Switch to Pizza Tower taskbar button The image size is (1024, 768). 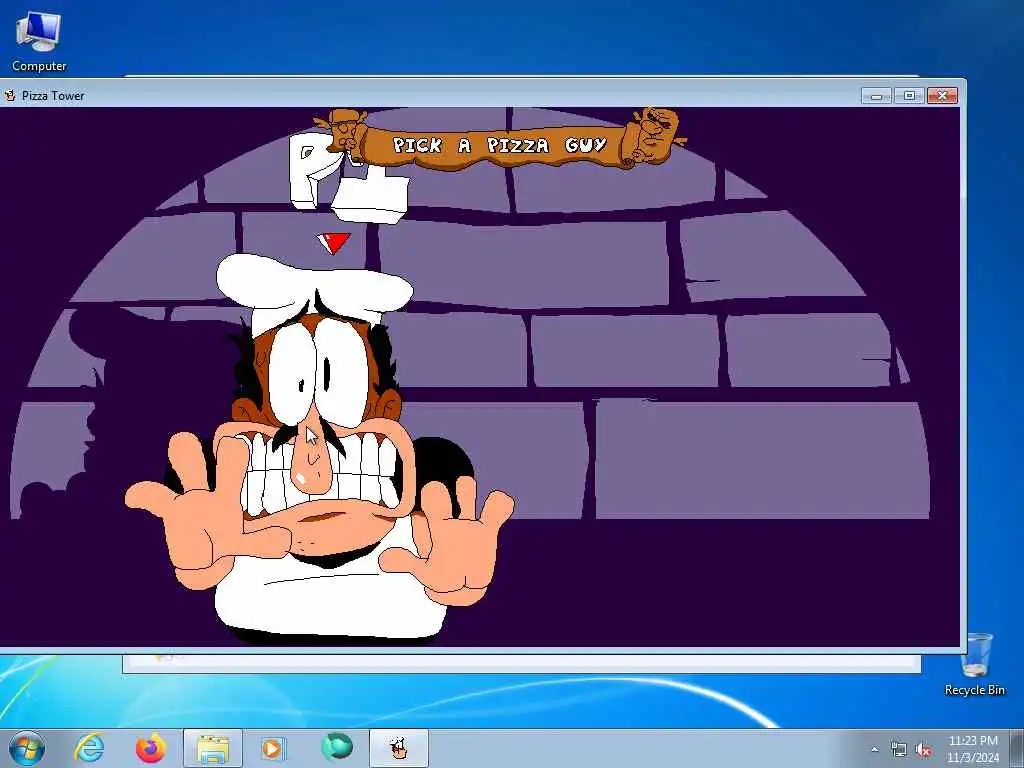point(399,748)
